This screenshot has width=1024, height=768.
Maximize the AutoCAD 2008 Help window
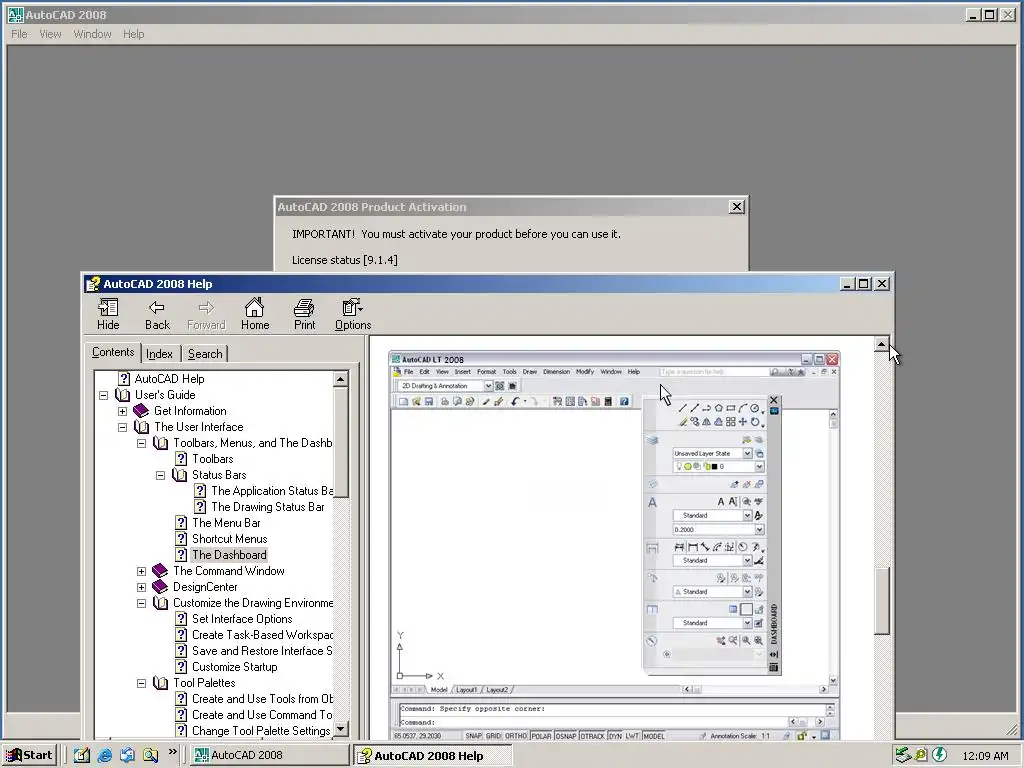tap(863, 283)
